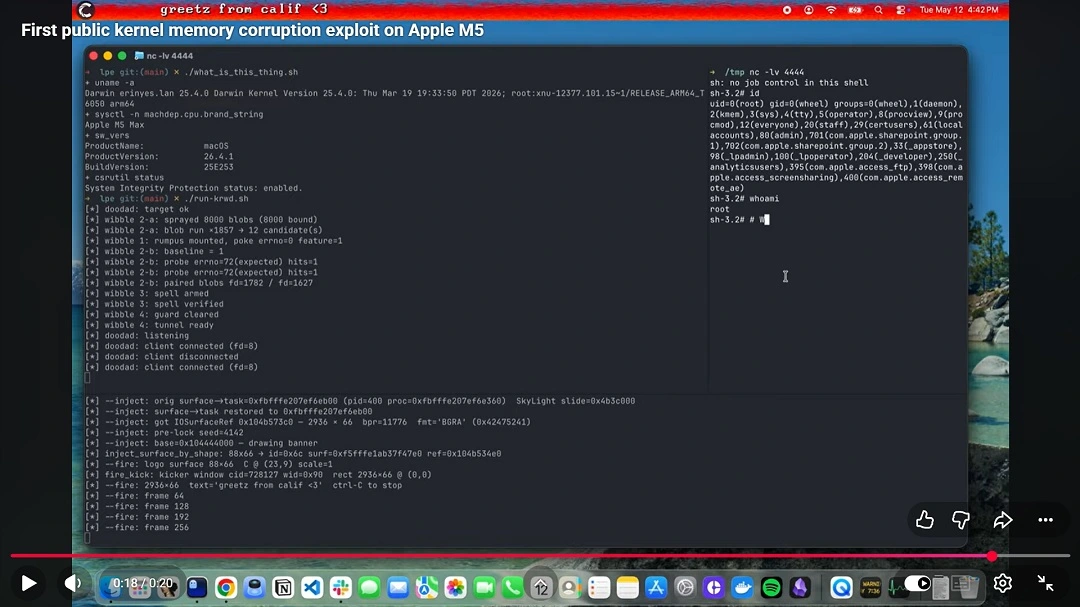Click the Spotlight search icon in menu bar
The height and width of the screenshot is (607, 1080).
[878, 10]
